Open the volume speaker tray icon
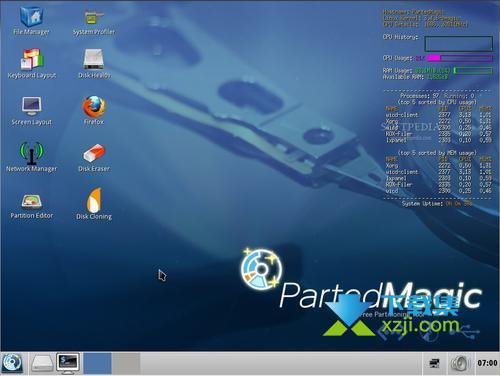The image size is (500, 376). coord(460,363)
